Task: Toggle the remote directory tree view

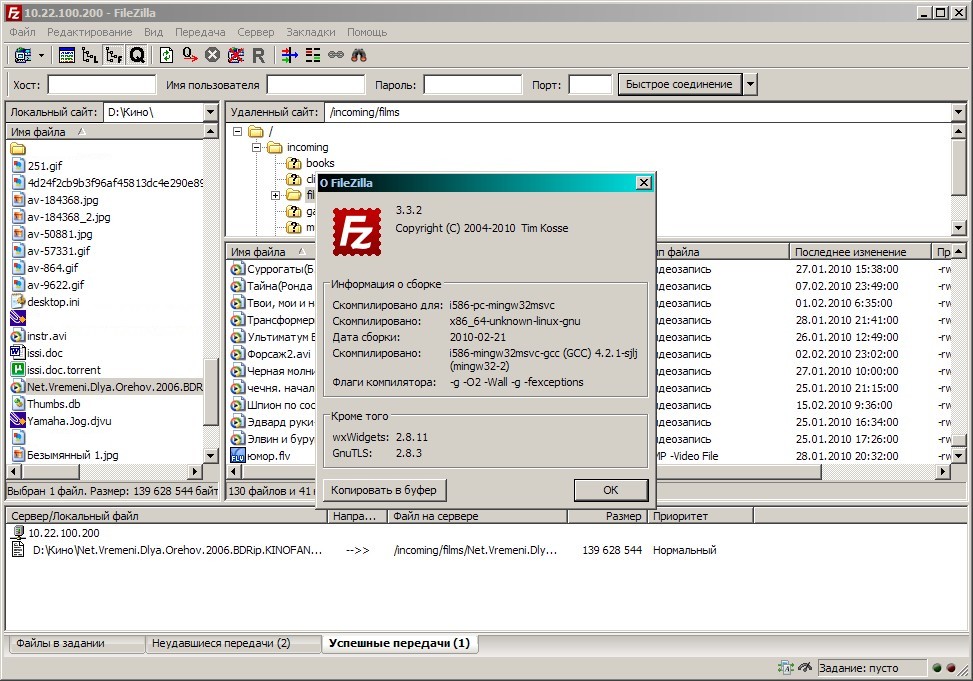Action: 114,55
